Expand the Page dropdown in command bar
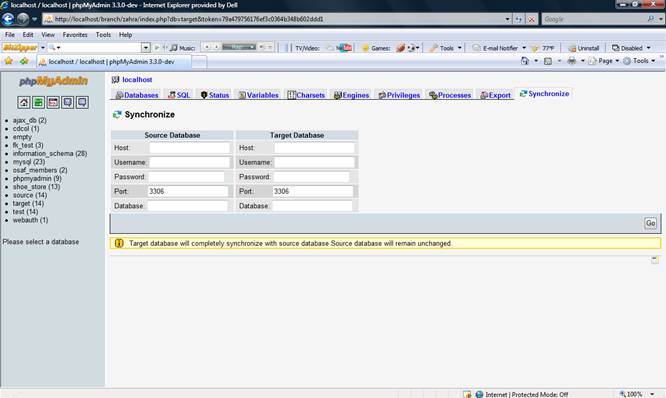The image size is (666, 398). [617, 61]
